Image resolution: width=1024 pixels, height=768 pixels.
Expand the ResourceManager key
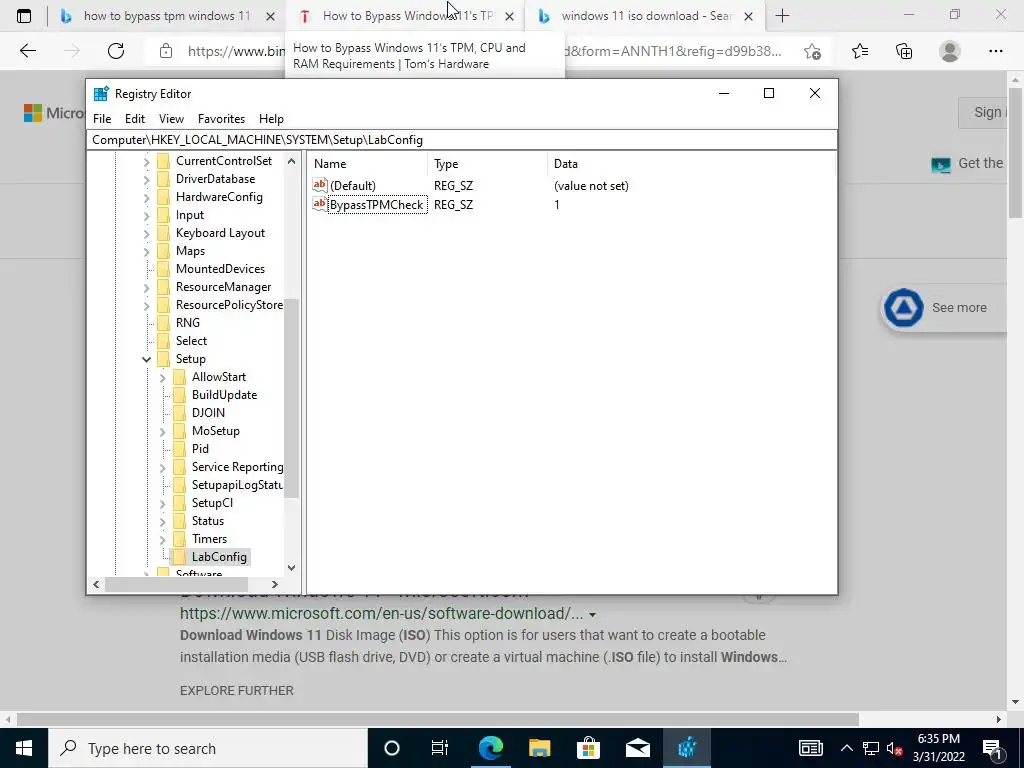tap(146, 287)
